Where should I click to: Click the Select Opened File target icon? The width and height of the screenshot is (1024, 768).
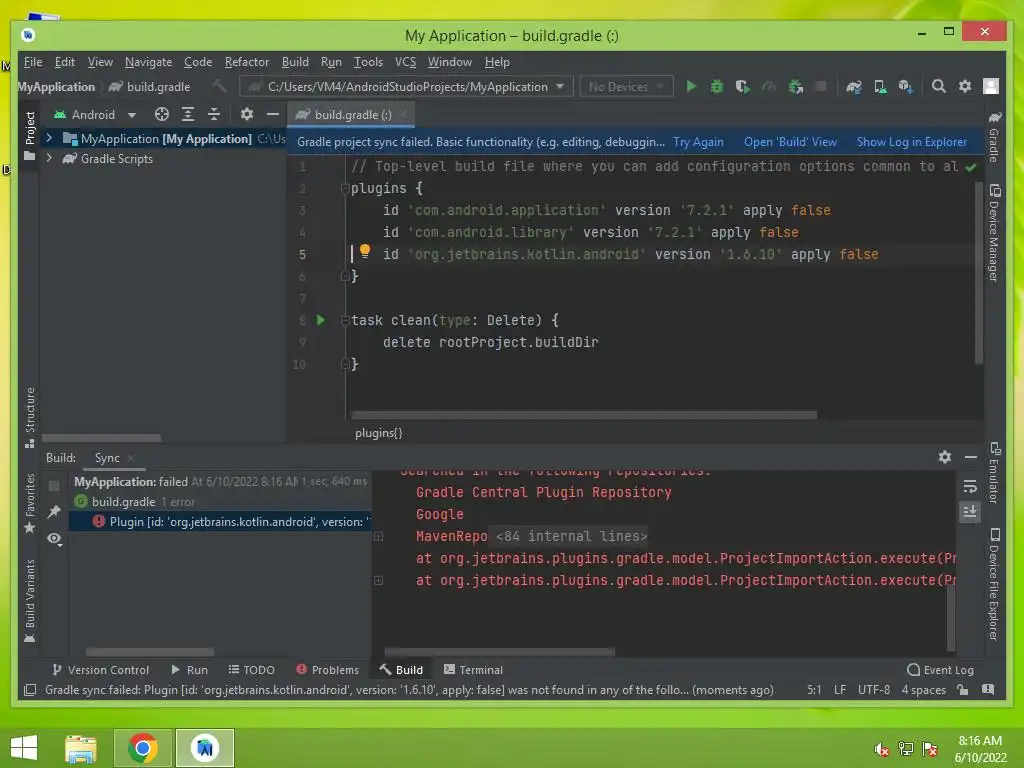pos(162,114)
